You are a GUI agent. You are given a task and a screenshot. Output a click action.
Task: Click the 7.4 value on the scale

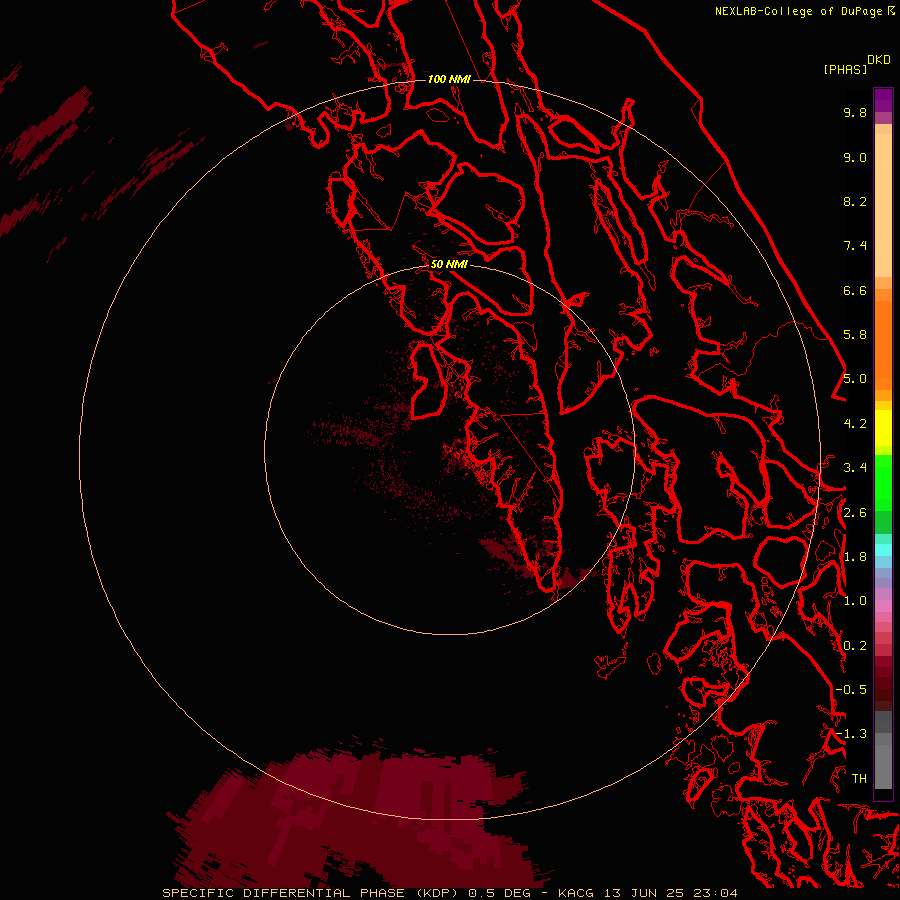[855, 246]
